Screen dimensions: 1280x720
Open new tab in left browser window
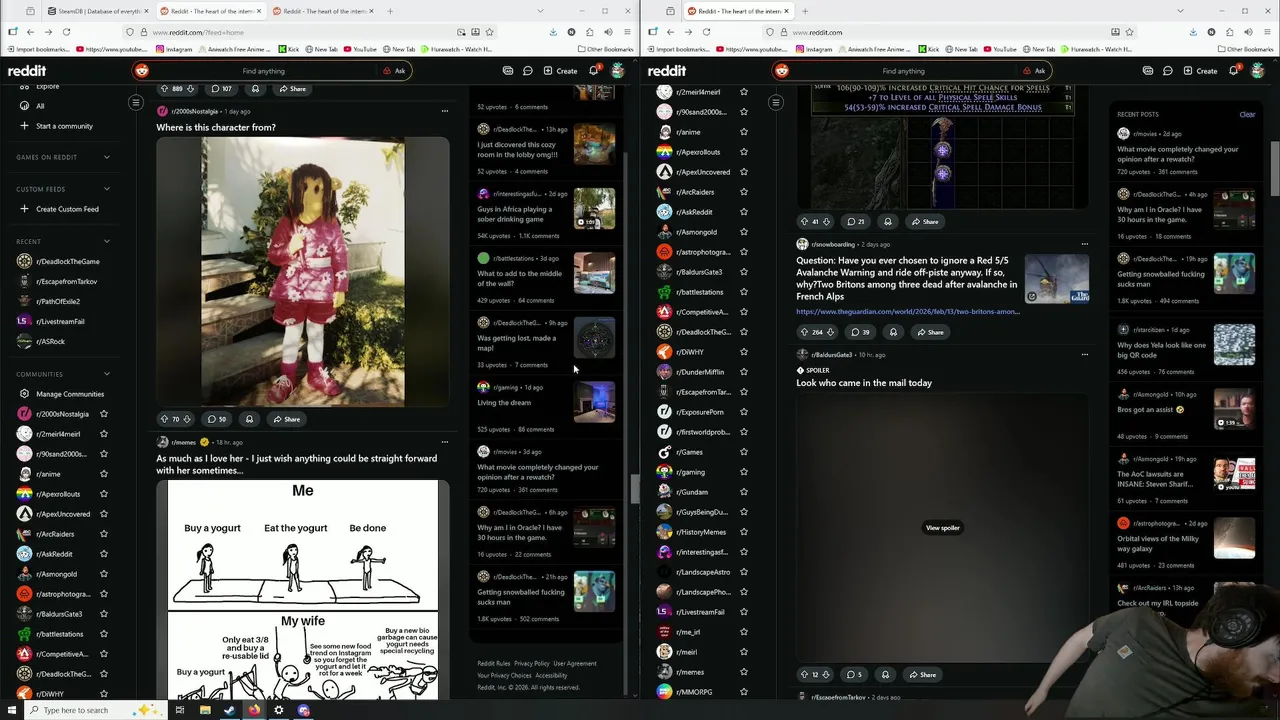[390, 11]
